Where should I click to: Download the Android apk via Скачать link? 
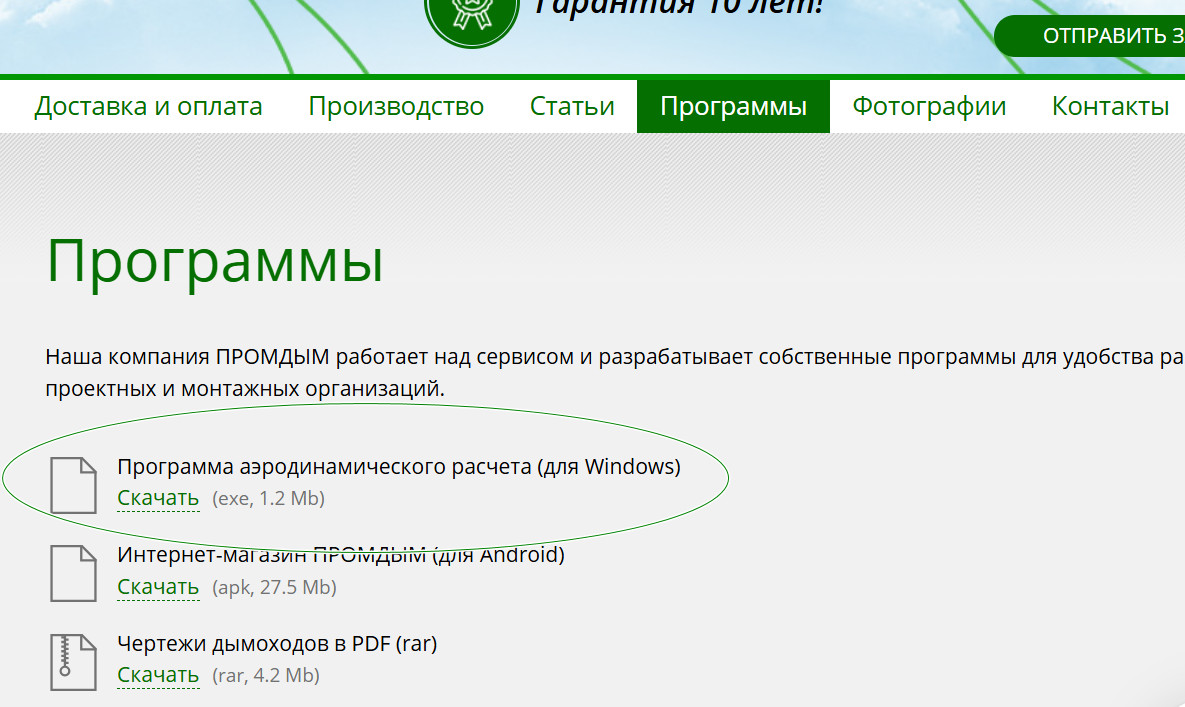pos(158,587)
